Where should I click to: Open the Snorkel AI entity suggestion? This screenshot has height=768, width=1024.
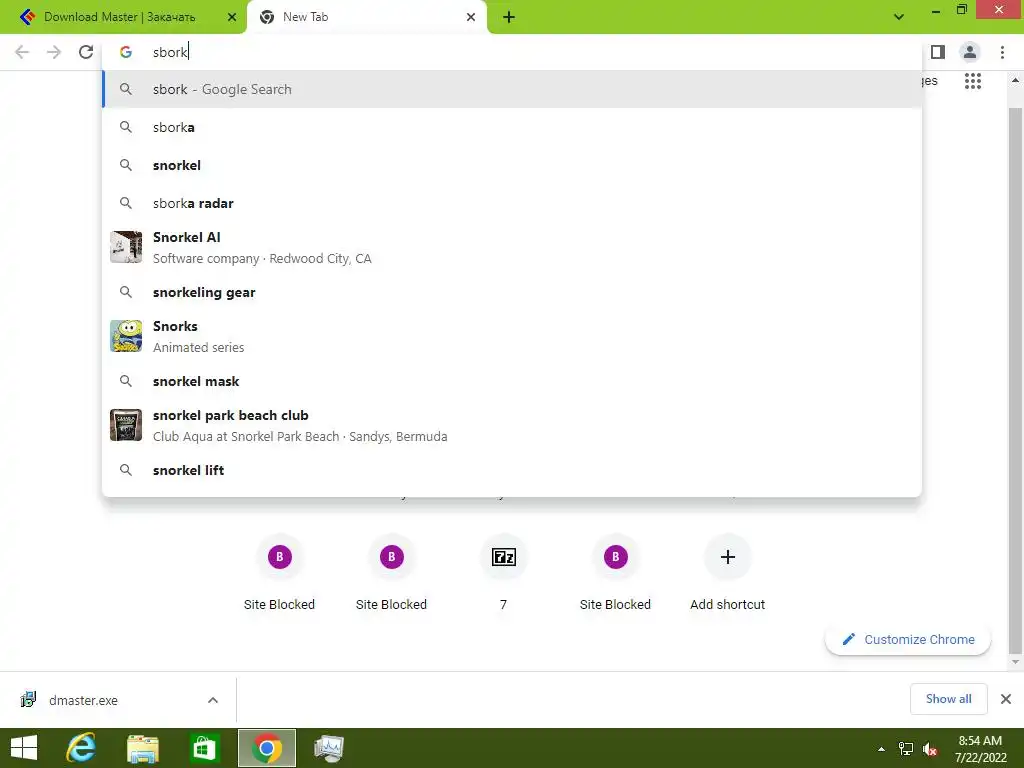pyautogui.click(x=512, y=248)
